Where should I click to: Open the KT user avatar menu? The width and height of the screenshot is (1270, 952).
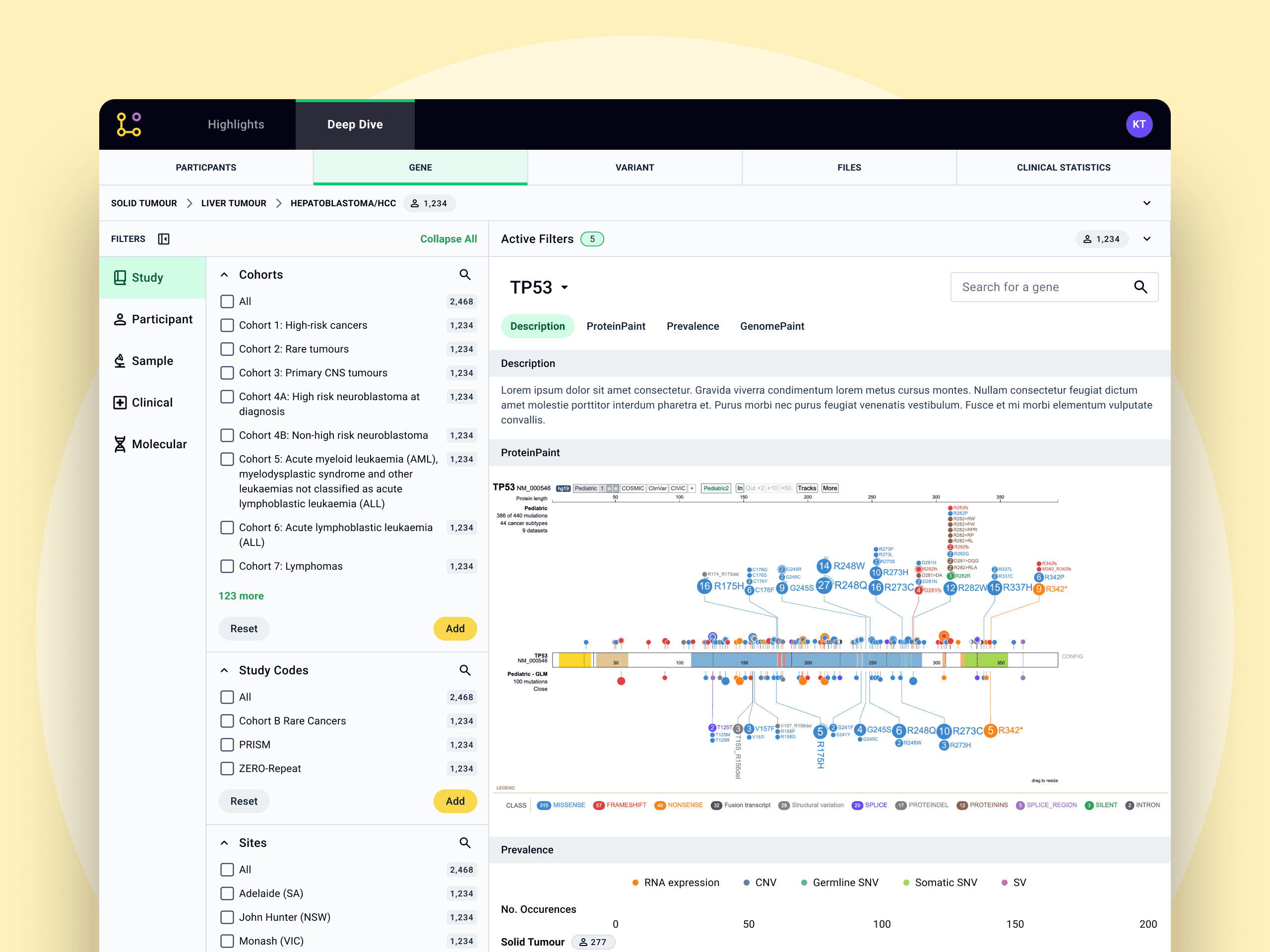tap(1139, 124)
